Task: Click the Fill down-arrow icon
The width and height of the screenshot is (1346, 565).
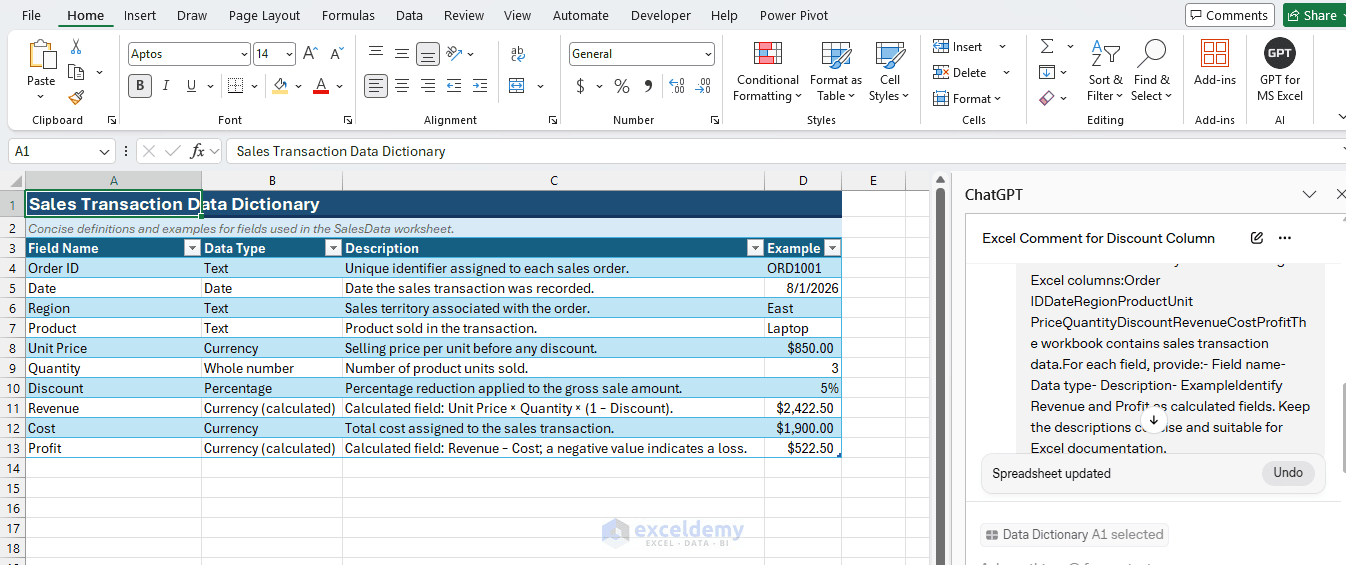Action: pyautogui.click(x=1047, y=72)
